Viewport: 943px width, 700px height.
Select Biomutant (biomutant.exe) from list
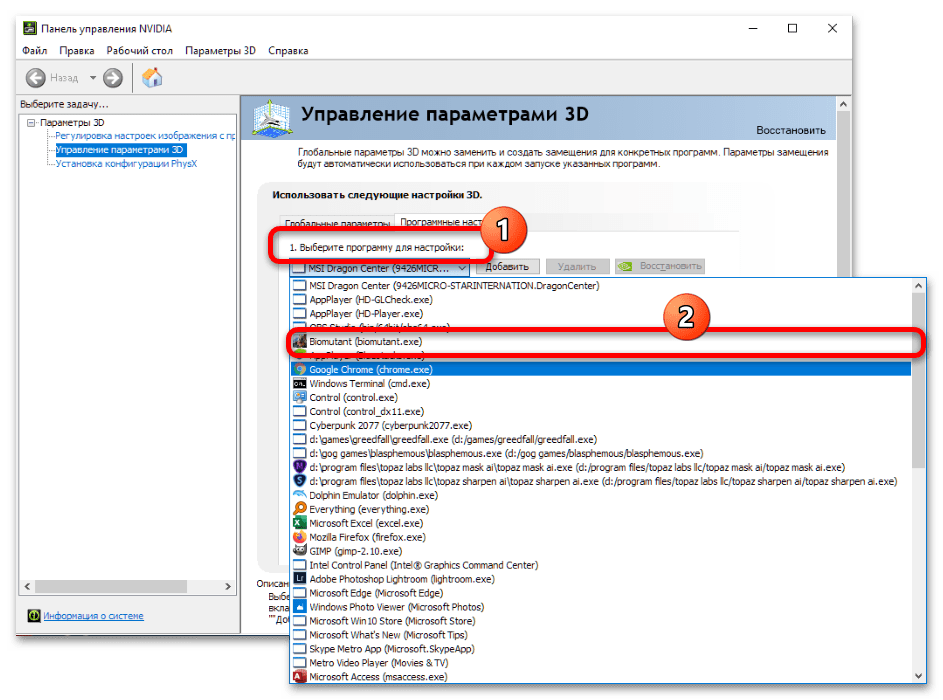[601, 342]
